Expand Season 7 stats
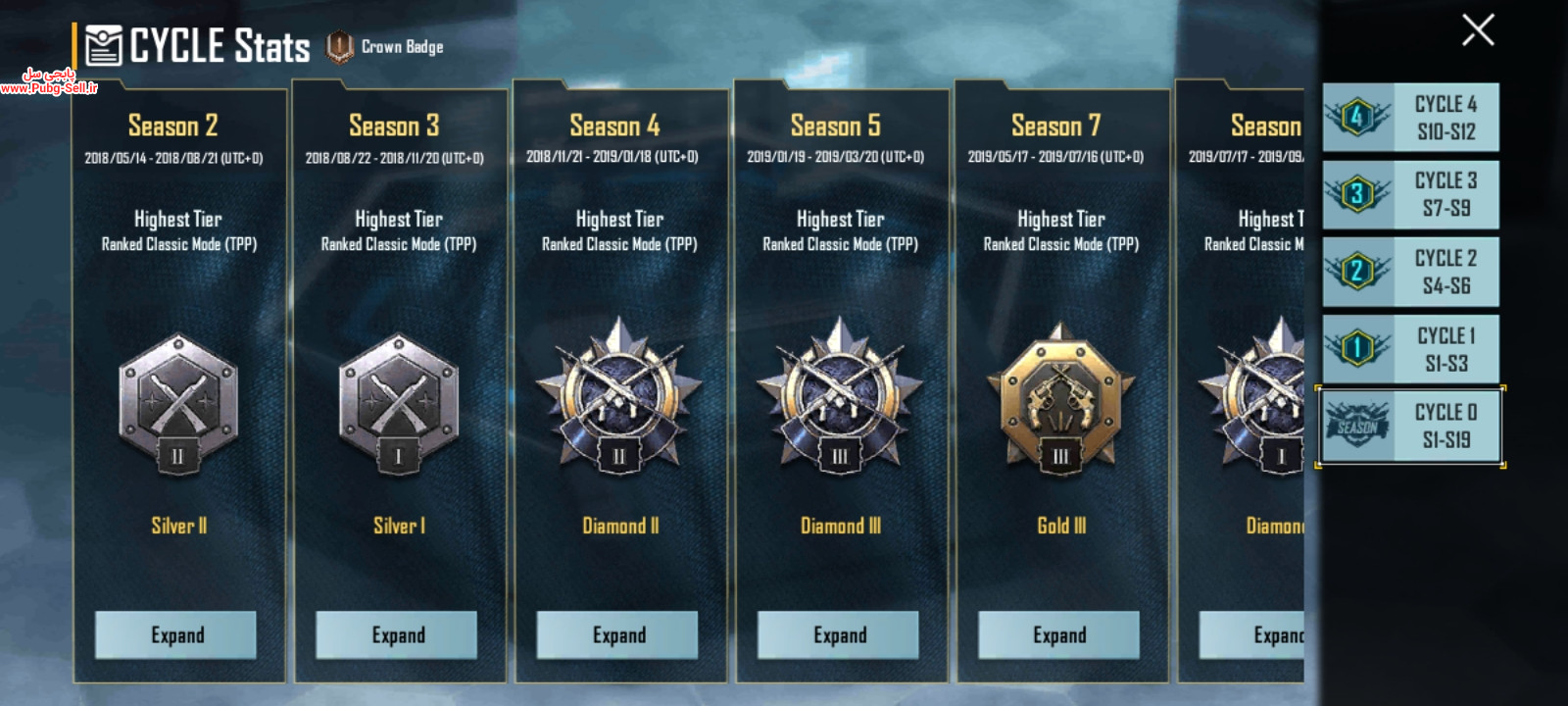This screenshot has width=1568, height=706. pyautogui.click(x=1059, y=635)
